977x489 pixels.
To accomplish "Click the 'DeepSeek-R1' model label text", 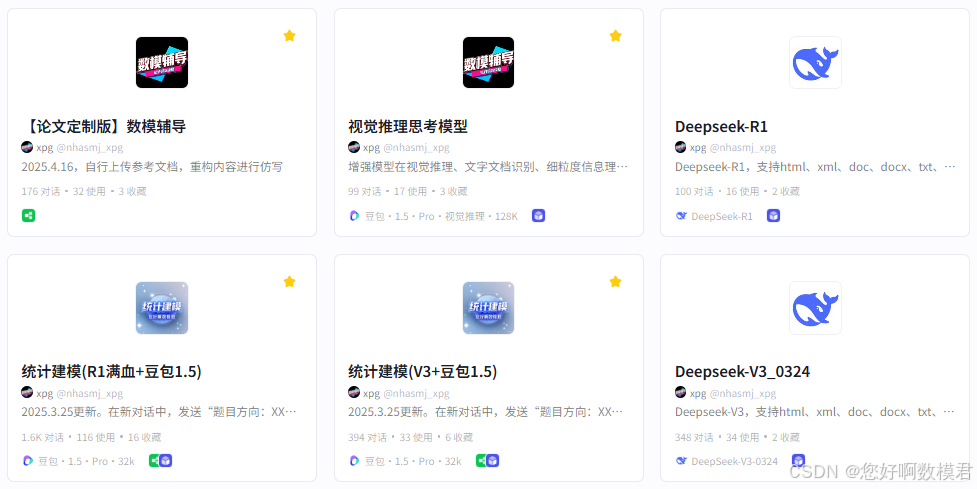I will [x=722, y=216].
